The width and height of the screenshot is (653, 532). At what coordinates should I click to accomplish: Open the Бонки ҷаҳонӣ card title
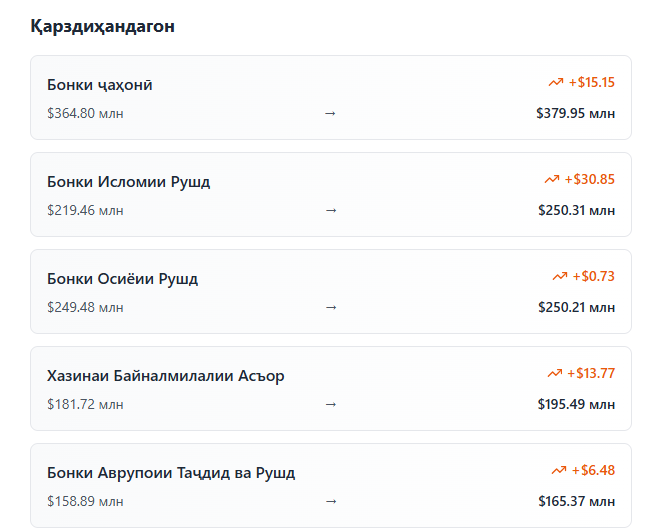click(100, 85)
